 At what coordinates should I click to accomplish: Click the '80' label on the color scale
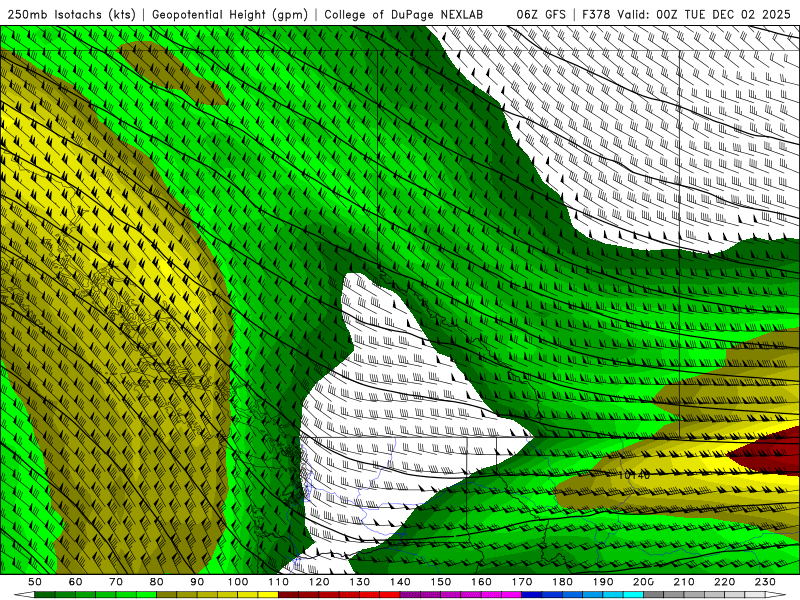[x=157, y=582]
